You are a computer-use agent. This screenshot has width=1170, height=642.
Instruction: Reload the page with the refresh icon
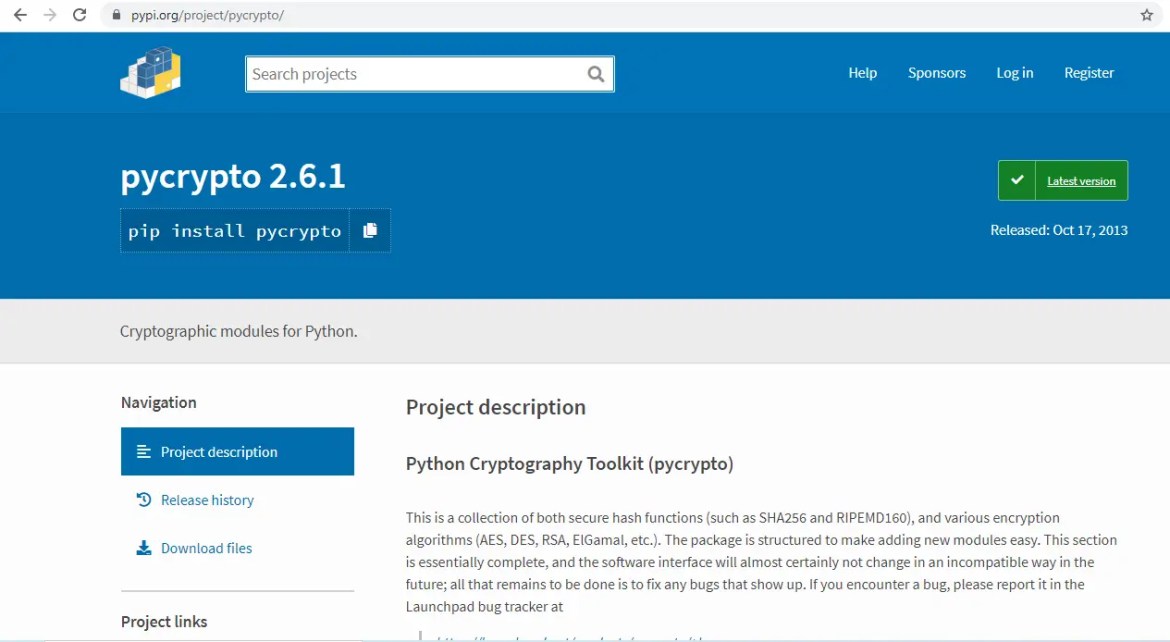[x=79, y=15]
